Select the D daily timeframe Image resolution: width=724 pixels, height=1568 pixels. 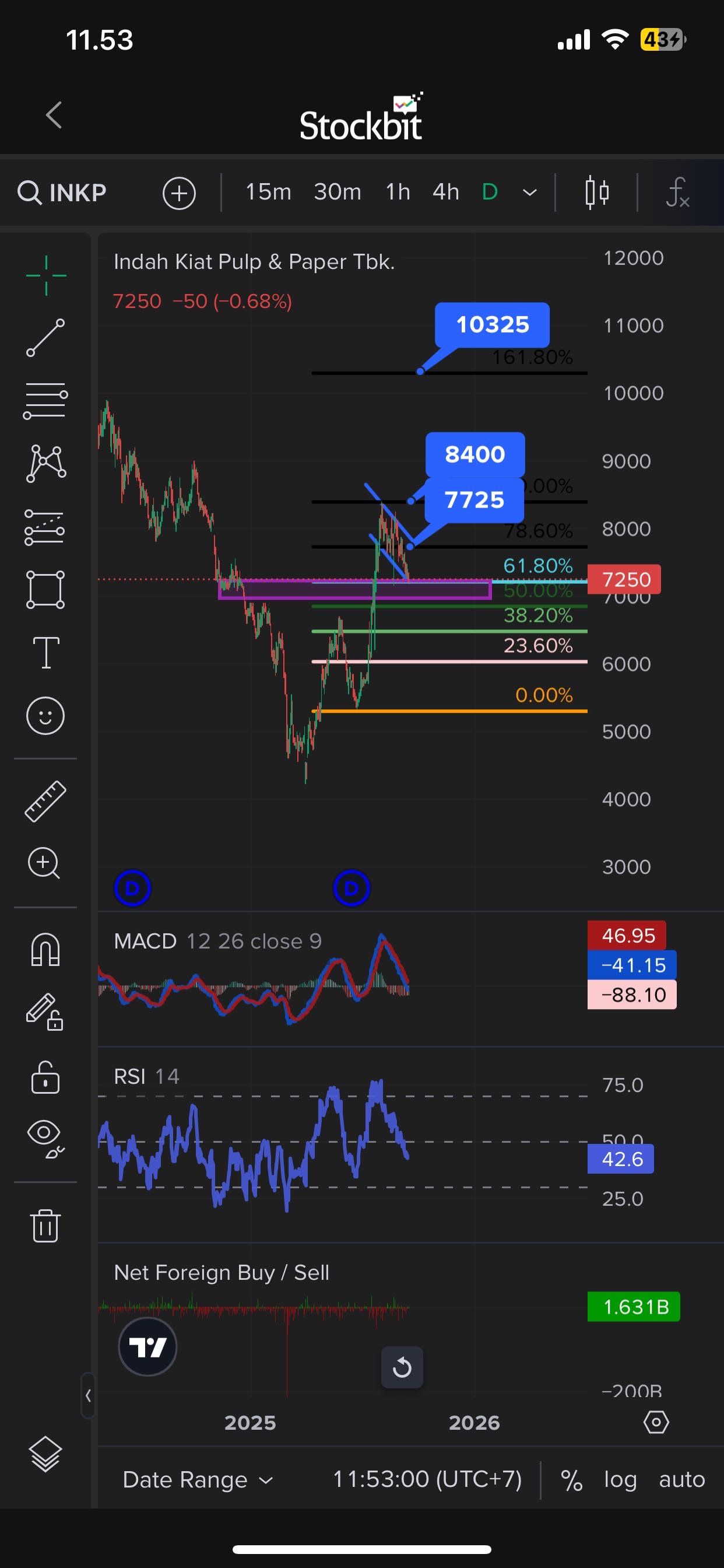click(x=490, y=192)
